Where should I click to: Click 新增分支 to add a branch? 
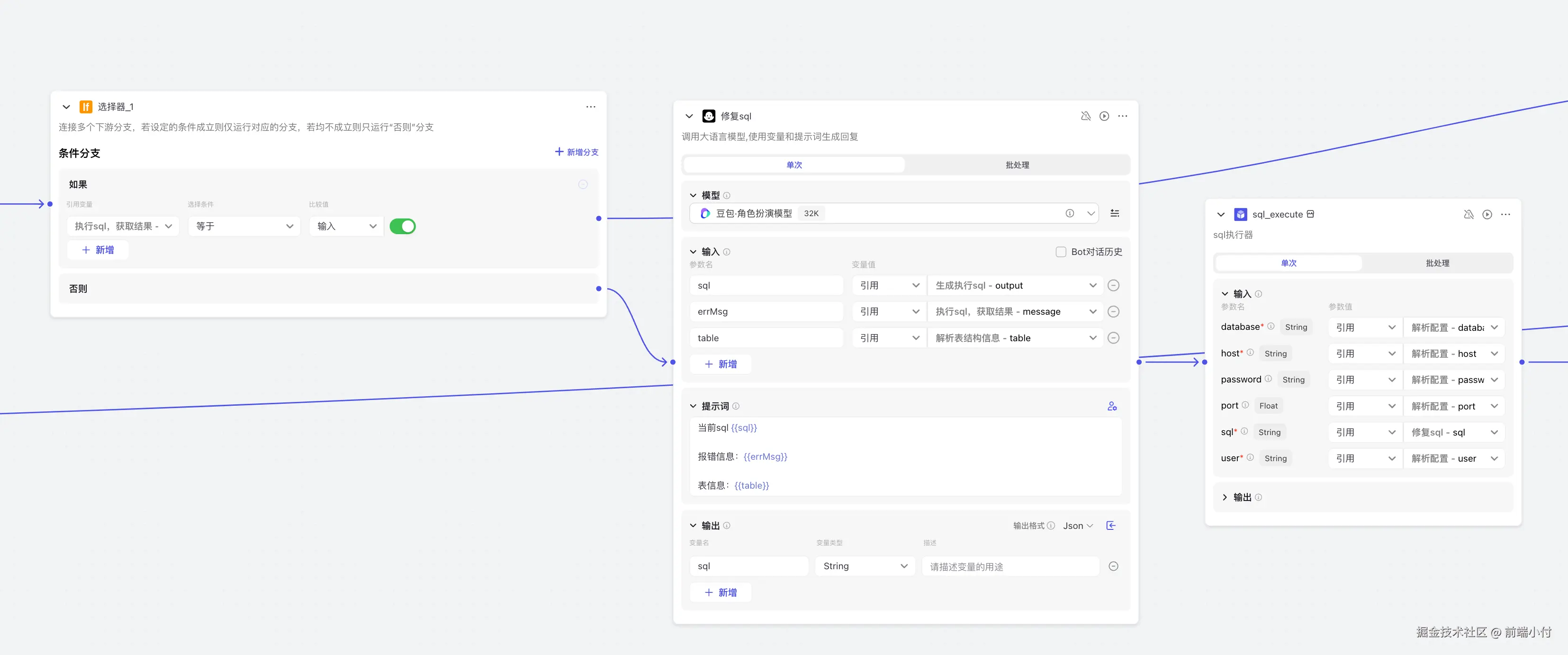point(577,152)
